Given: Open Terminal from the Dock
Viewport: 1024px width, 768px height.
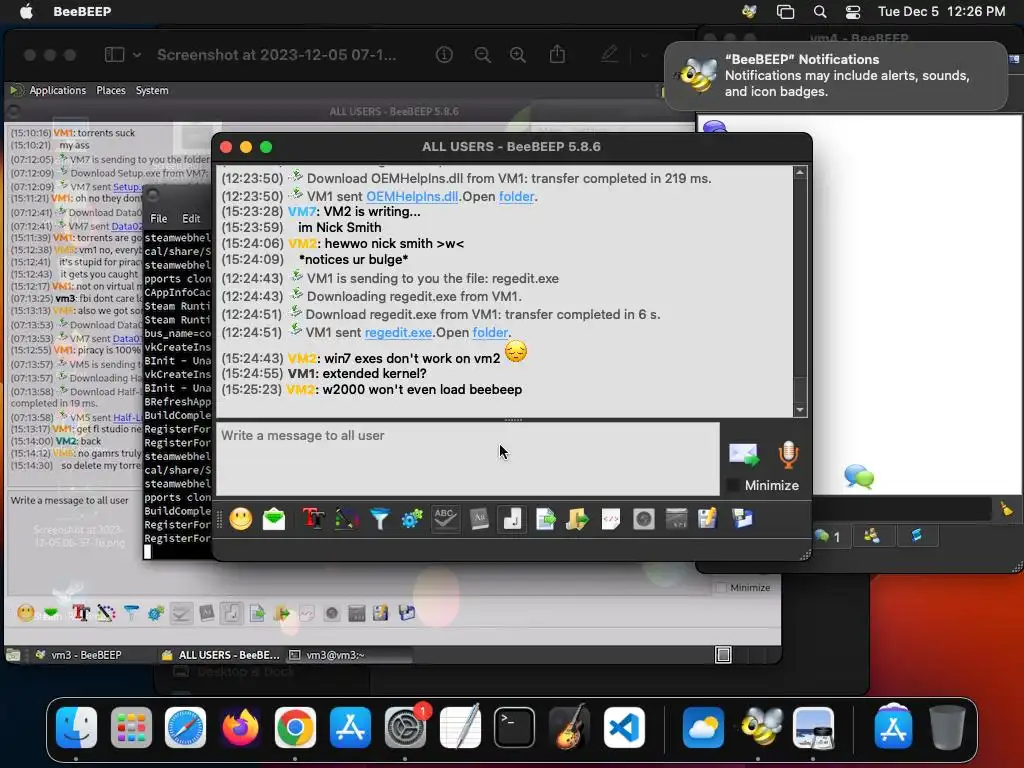Looking at the screenshot, I should (x=515, y=727).
